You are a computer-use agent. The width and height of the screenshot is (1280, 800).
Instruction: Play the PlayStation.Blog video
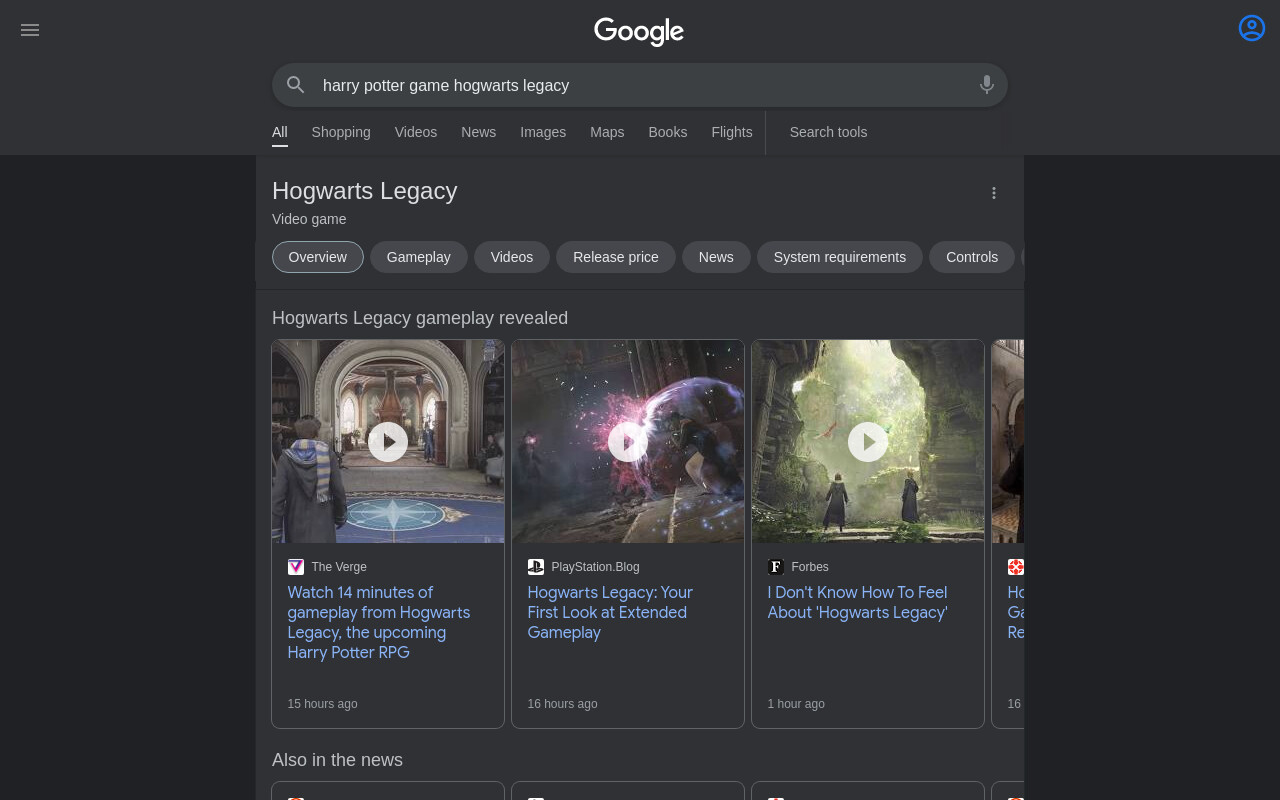pyautogui.click(x=628, y=442)
